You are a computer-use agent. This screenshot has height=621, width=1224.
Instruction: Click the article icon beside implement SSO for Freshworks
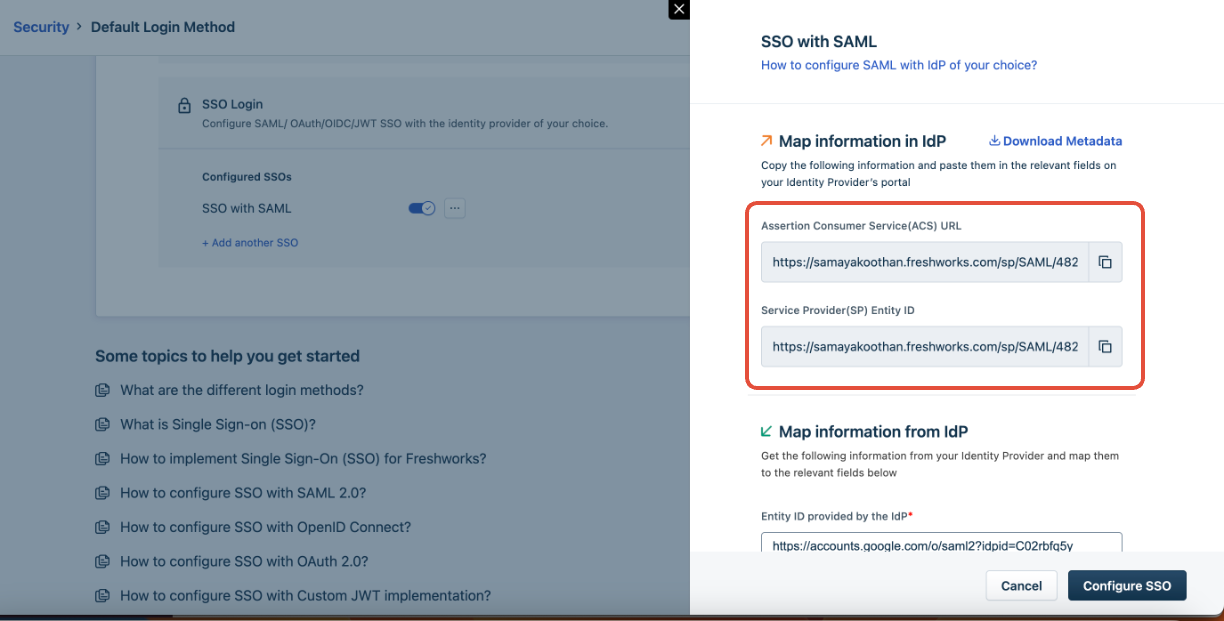(102, 459)
